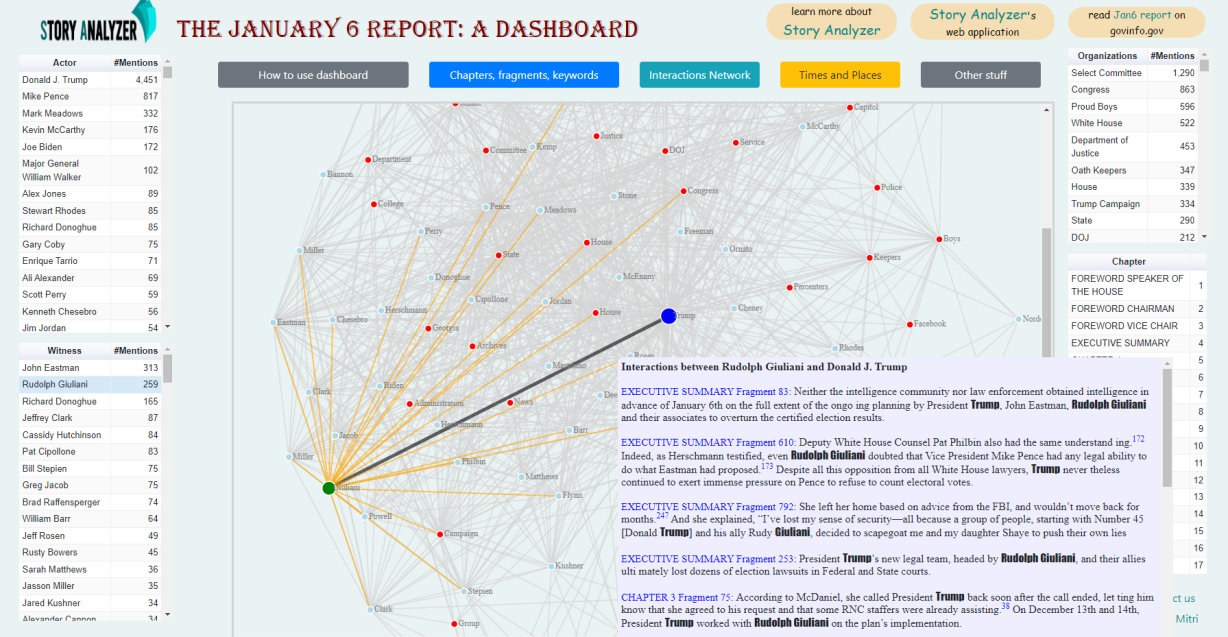1228x637 pixels.
Task: Select Donald J. Trump in Actor list
Action: 90,79
